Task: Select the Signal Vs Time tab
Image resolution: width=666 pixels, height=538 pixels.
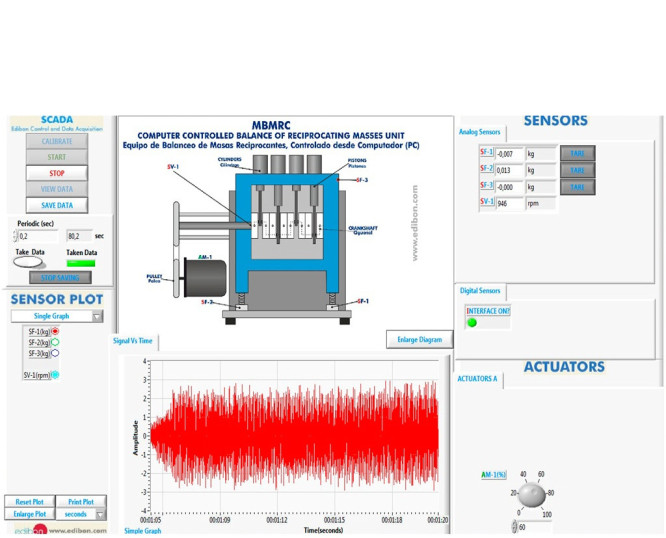Action: (133, 341)
